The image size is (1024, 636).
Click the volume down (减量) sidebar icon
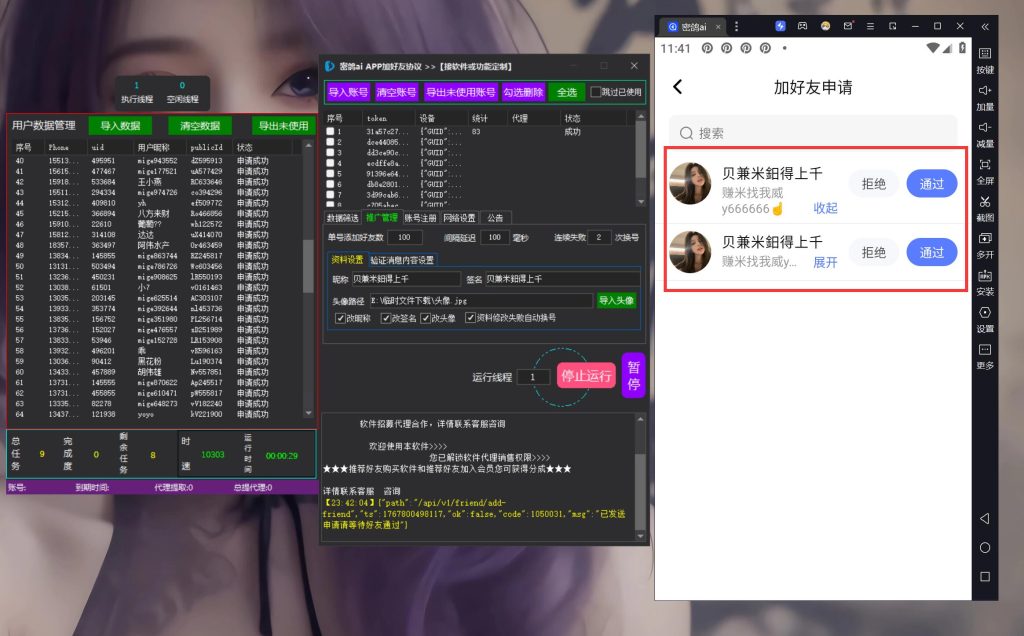[x=985, y=132]
